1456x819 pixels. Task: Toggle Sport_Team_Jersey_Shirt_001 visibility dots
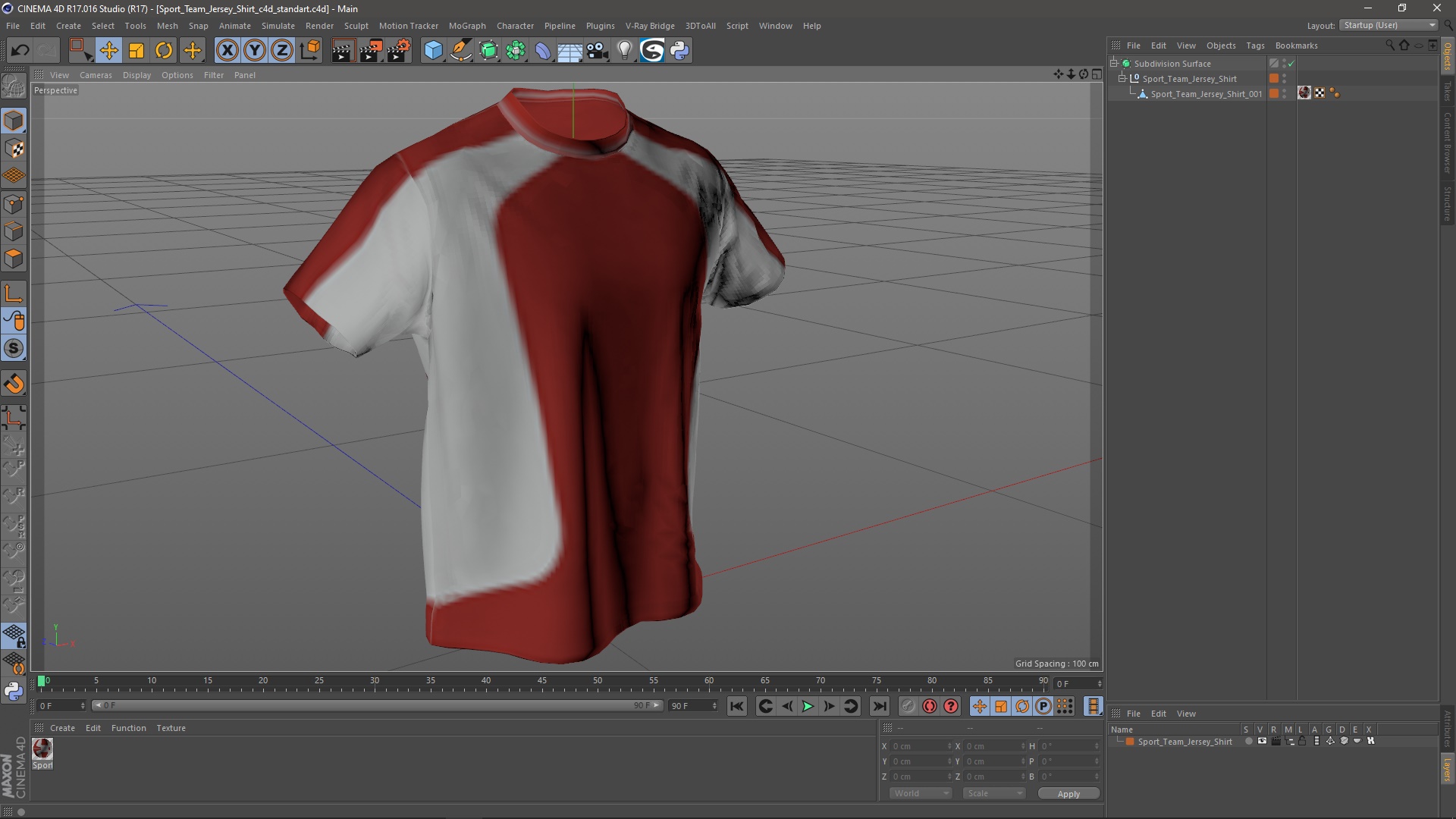pyautogui.click(x=1284, y=93)
